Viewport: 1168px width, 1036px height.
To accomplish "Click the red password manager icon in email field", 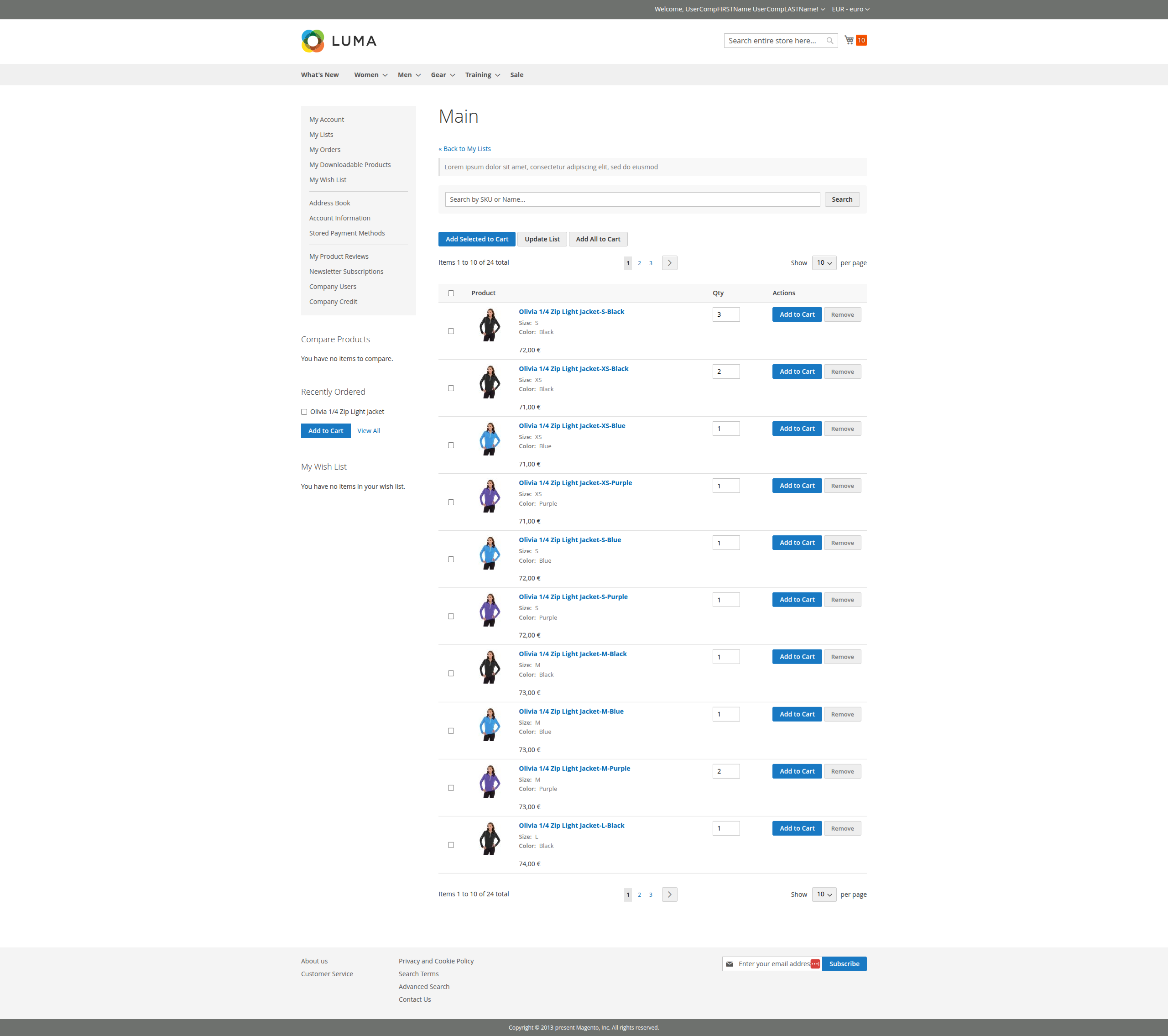I will coord(814,963).
